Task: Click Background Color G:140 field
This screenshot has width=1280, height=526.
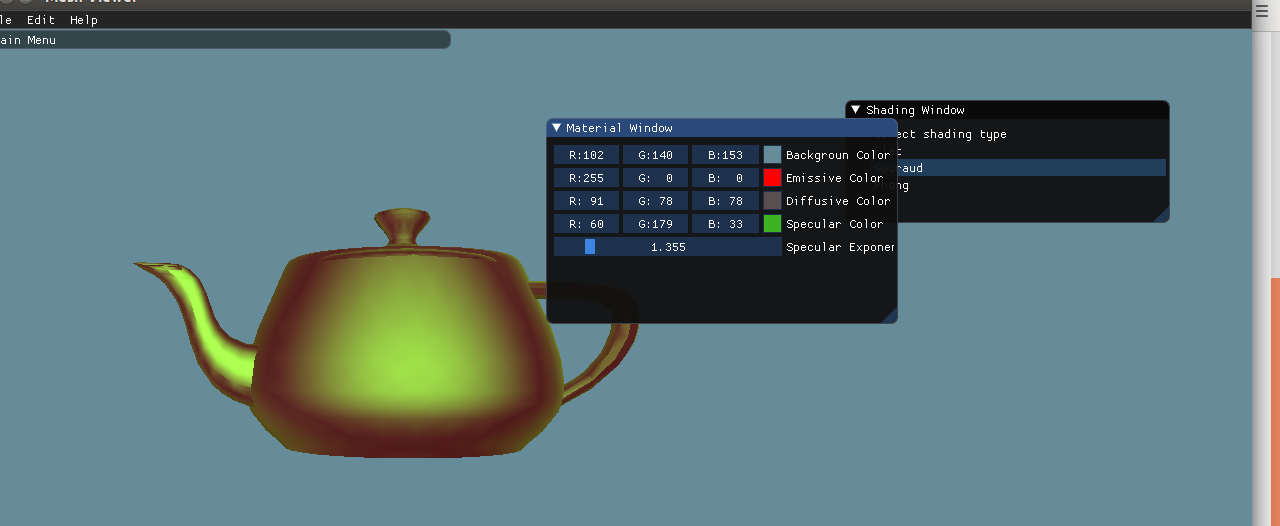Action: (x=655, y=155)
